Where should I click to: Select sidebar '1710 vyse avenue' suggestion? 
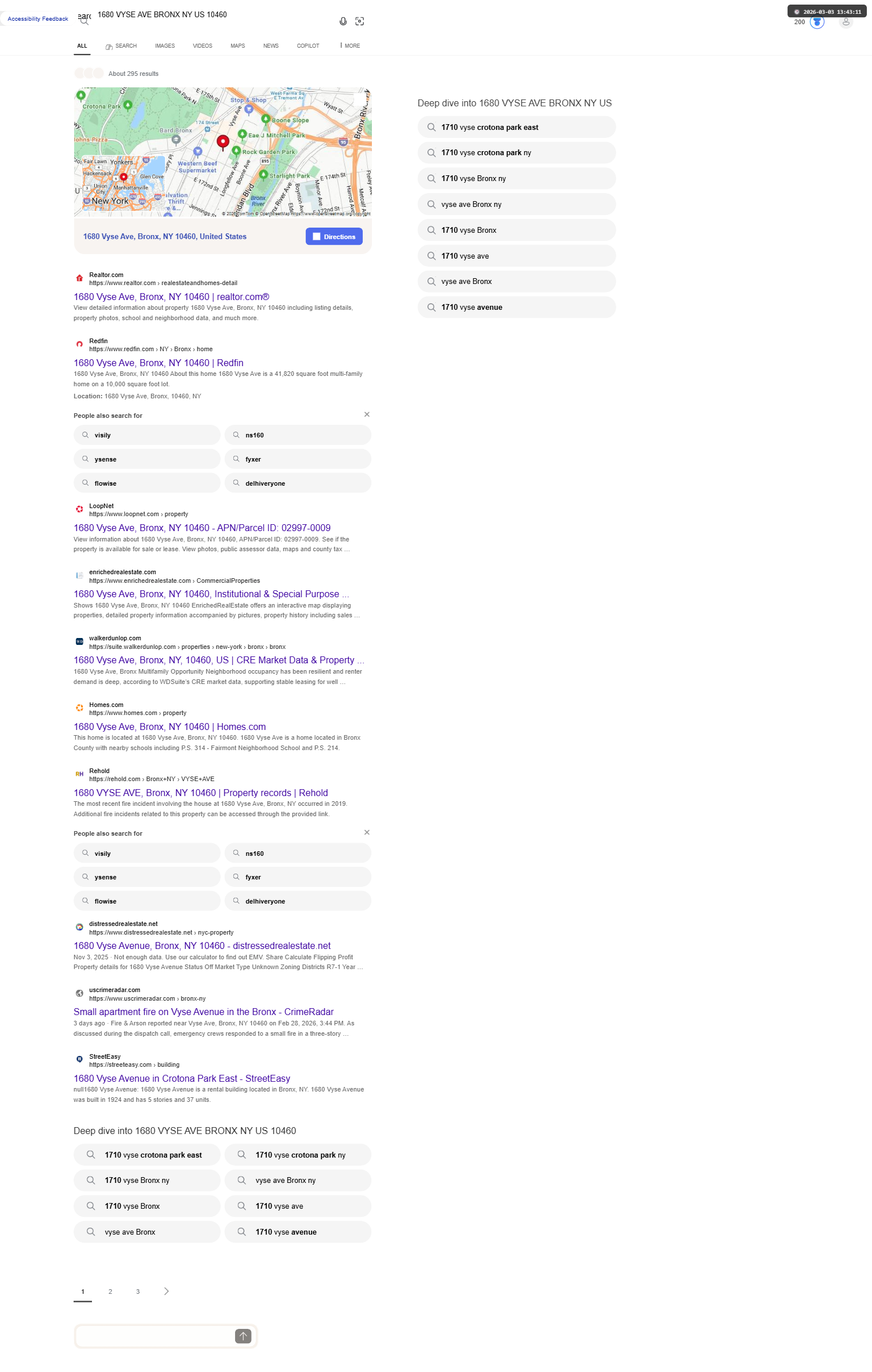click(517, 308)
